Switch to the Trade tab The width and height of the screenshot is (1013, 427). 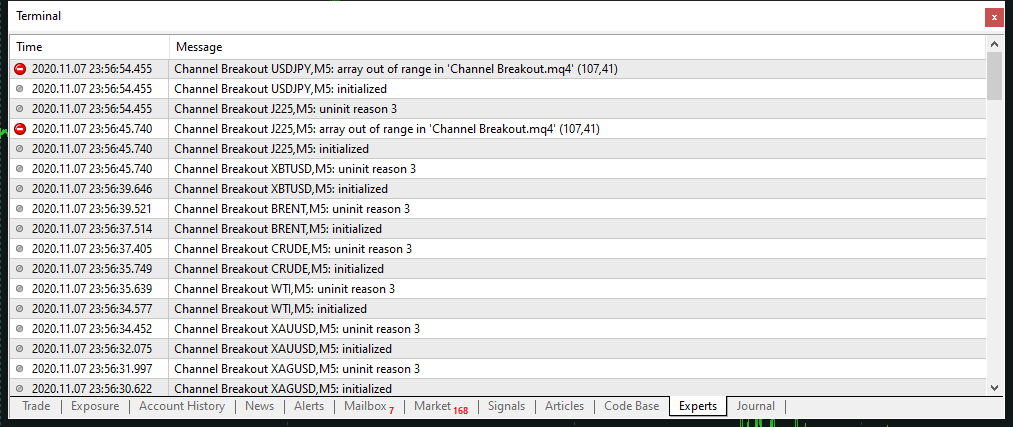tap(36, 406)
